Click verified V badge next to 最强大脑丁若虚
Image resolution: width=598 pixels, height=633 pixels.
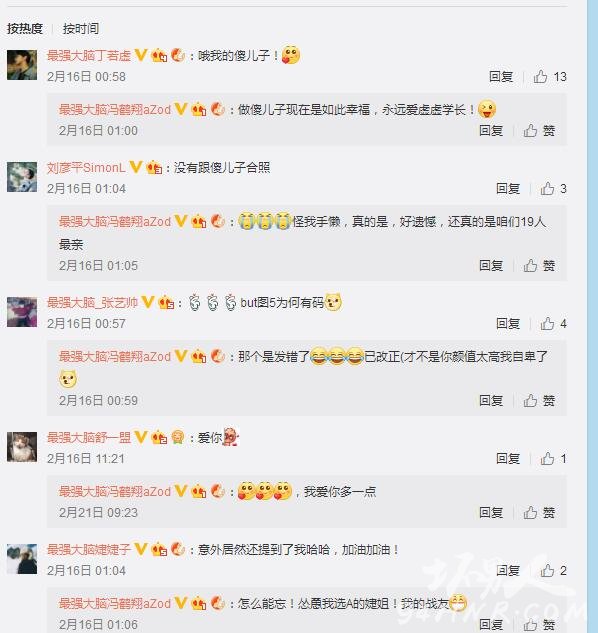141,55
